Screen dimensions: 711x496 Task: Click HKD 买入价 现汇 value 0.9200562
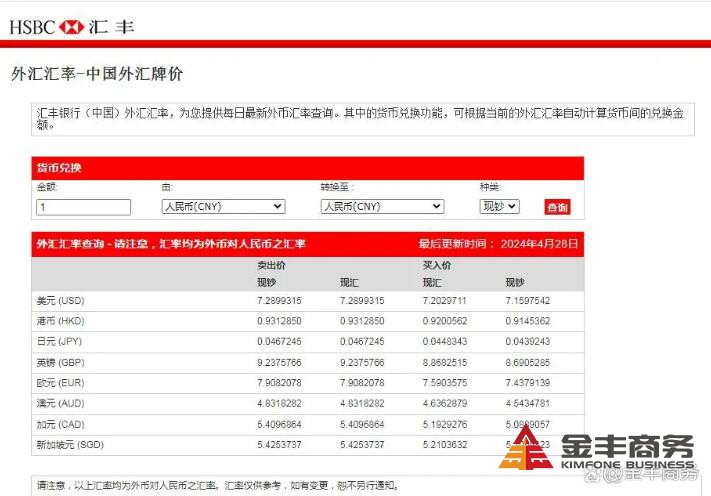(444, 321)
